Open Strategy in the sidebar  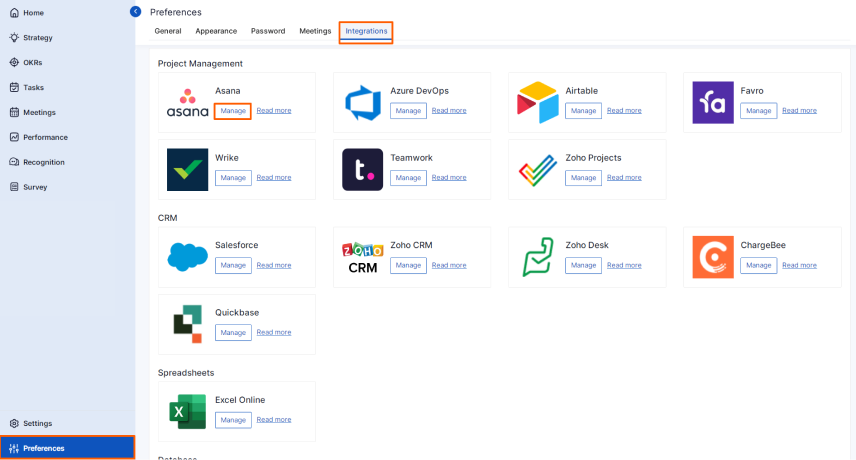tap(38, 38)
